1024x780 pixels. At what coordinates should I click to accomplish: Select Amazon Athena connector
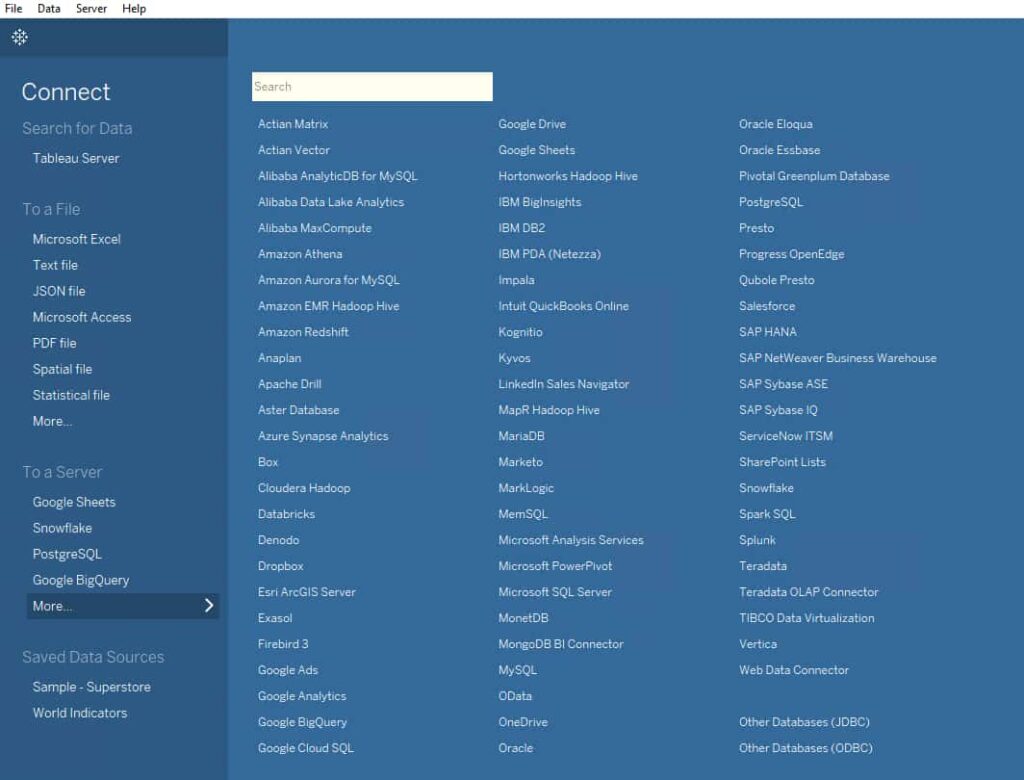point(300,254)
